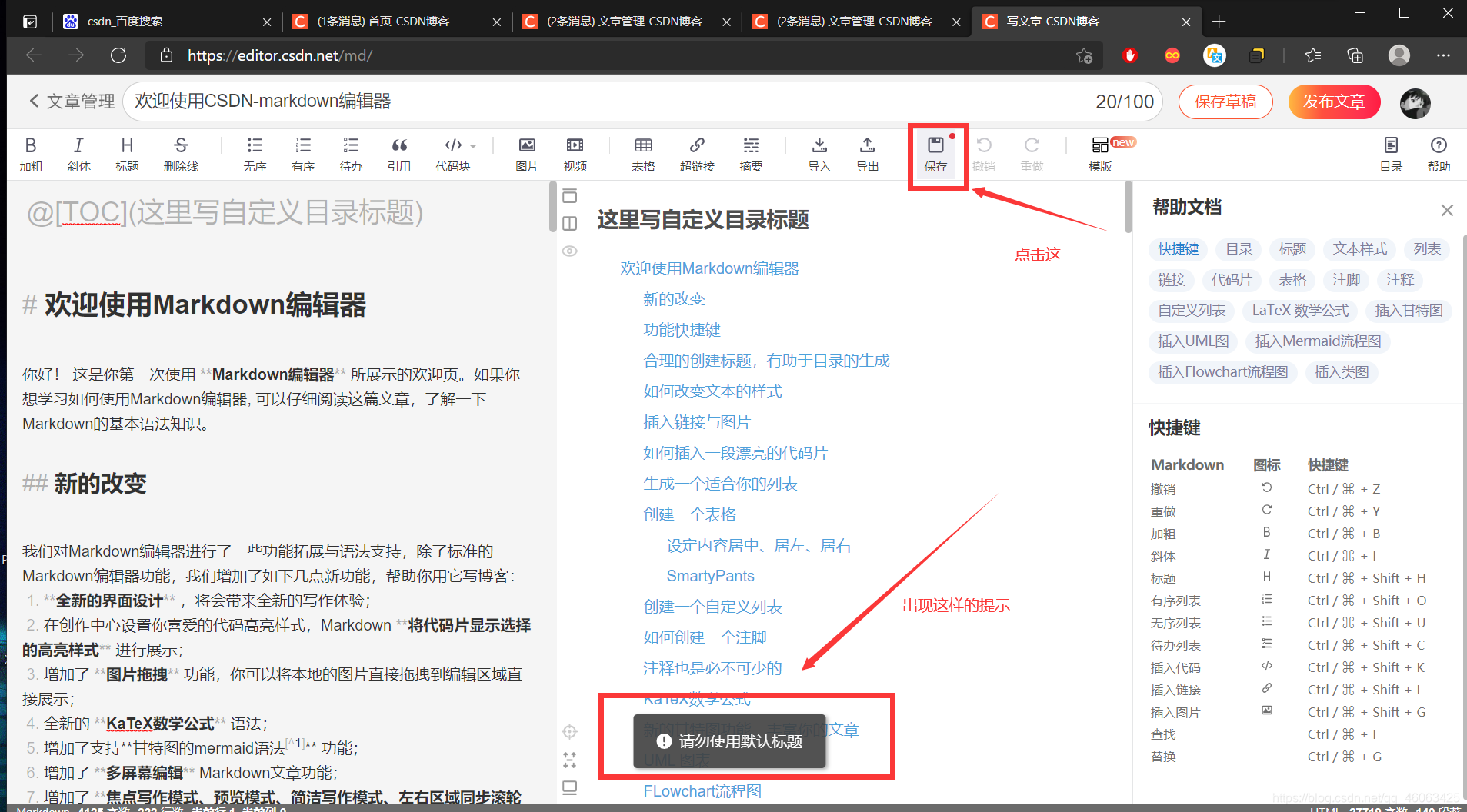Apply italic with 斜体 icon

pos(78,154)
